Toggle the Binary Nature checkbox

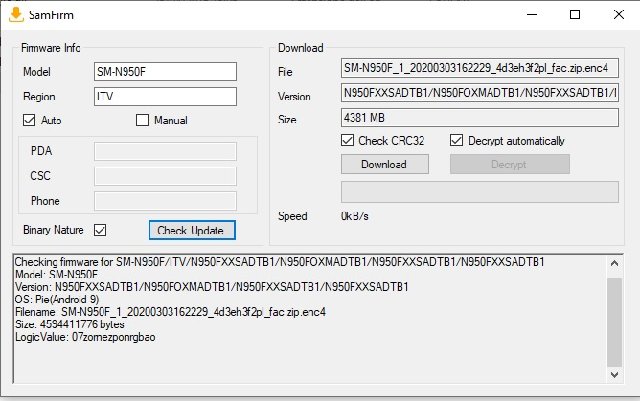coord(100,230)
